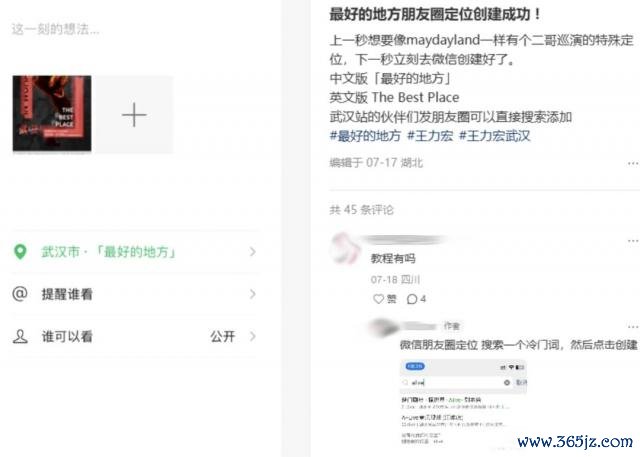This screenshot has width=640, height=457.
Task: Expand the 提醒谁看 row chevron
Action: 253,294
